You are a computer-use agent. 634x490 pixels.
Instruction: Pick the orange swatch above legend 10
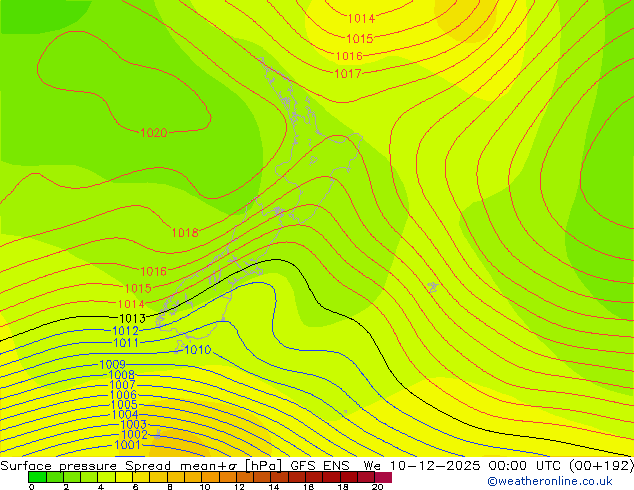click(x=210, y=477)
